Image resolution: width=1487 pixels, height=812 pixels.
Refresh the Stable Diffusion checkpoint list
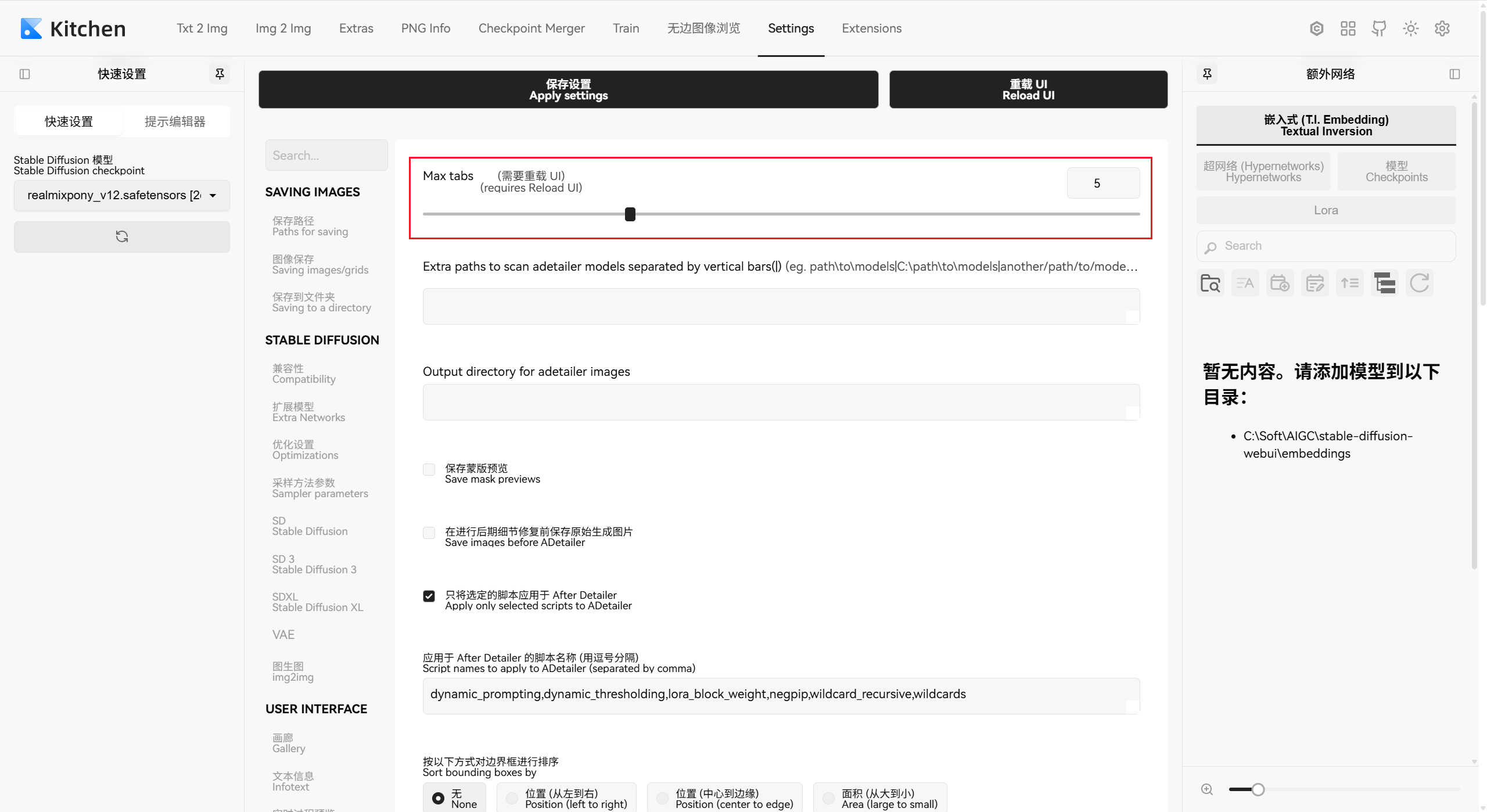[121, 236]
